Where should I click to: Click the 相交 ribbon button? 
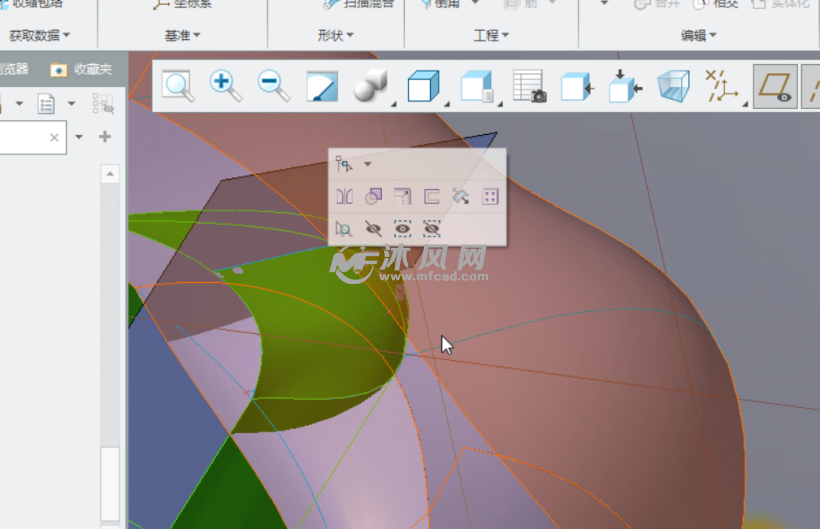[x=715, y=4]
